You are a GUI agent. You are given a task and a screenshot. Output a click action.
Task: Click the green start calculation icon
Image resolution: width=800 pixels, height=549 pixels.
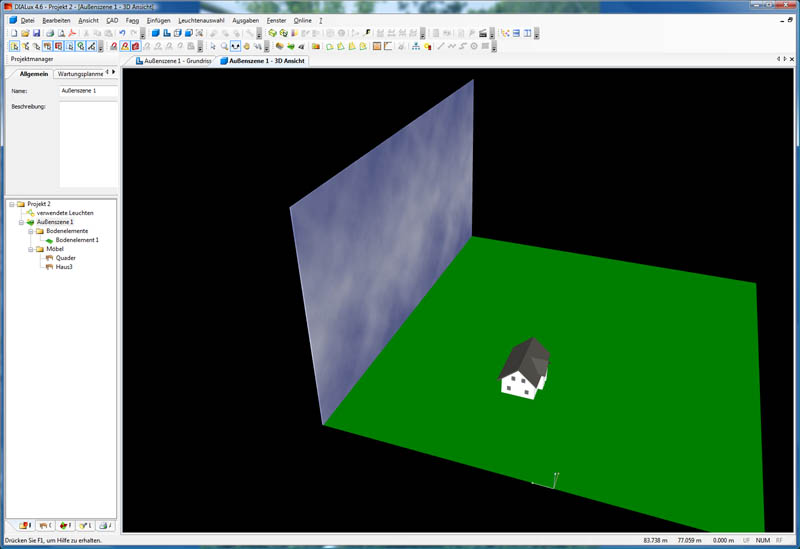tap(272, 33)
